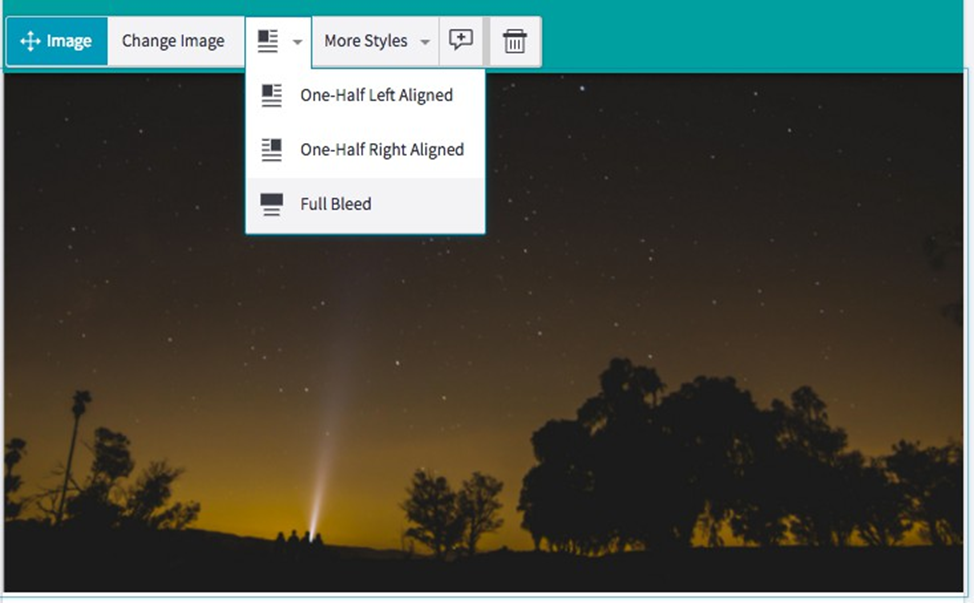Click the Full Bleed layout icon

[x=271, y=204]
